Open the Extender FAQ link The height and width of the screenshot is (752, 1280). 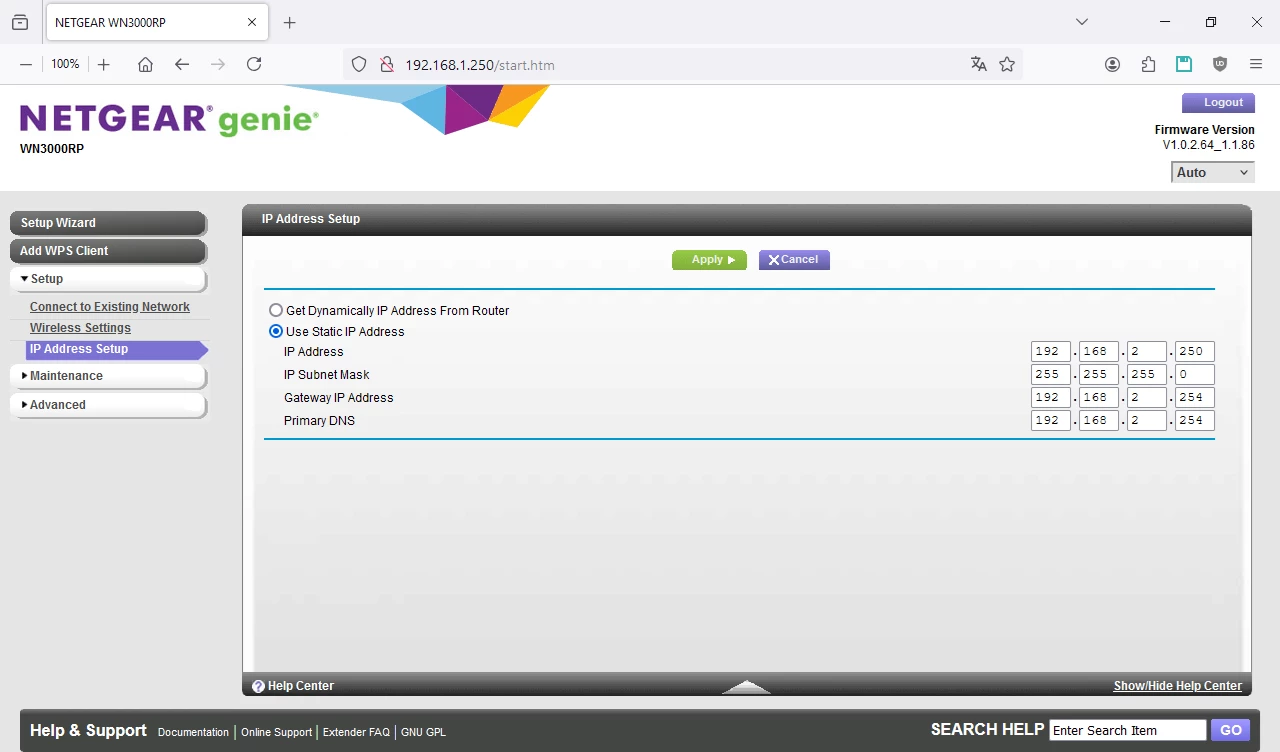click(356, 732)
